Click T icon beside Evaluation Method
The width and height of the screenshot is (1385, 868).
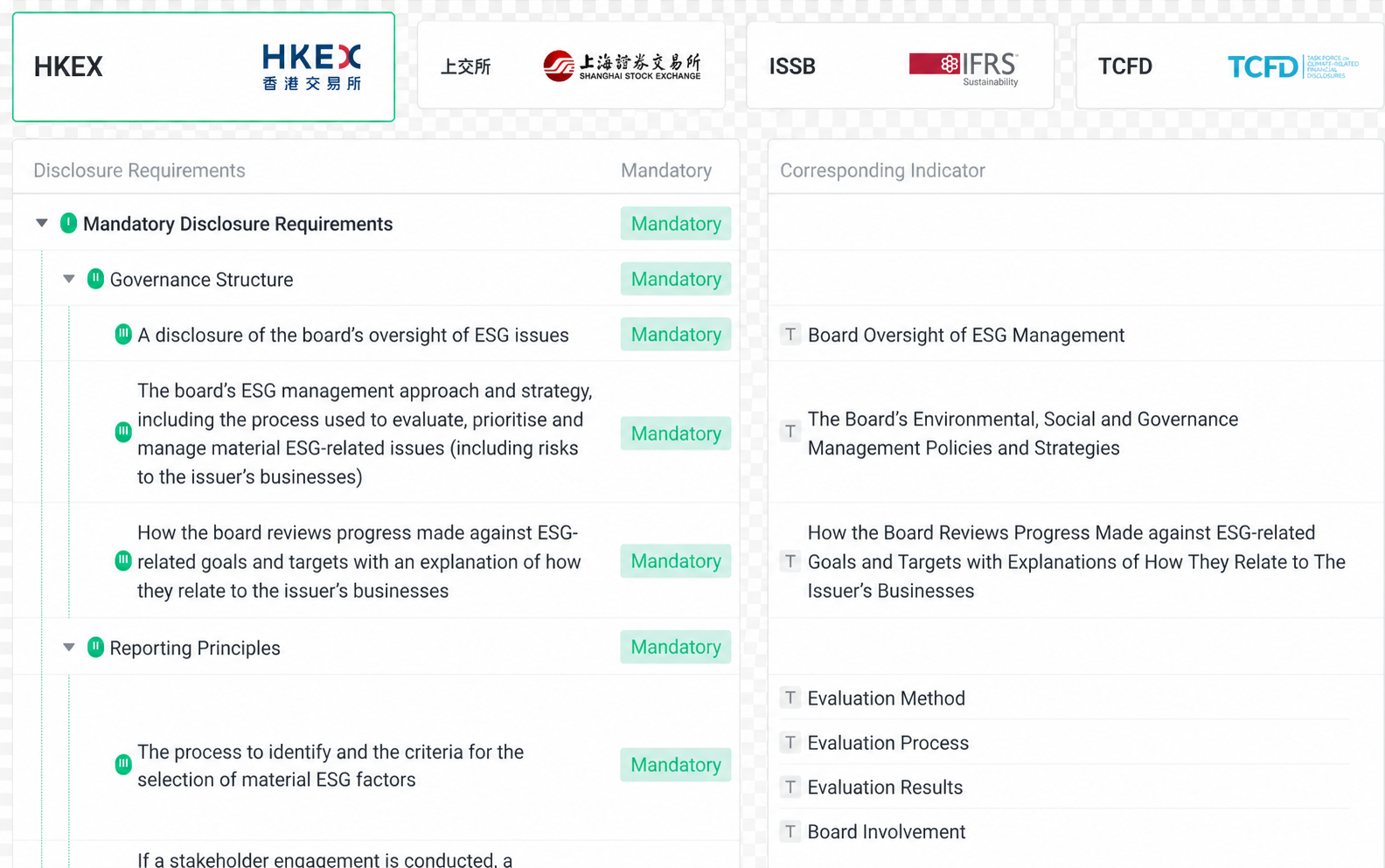pos(790,697)
